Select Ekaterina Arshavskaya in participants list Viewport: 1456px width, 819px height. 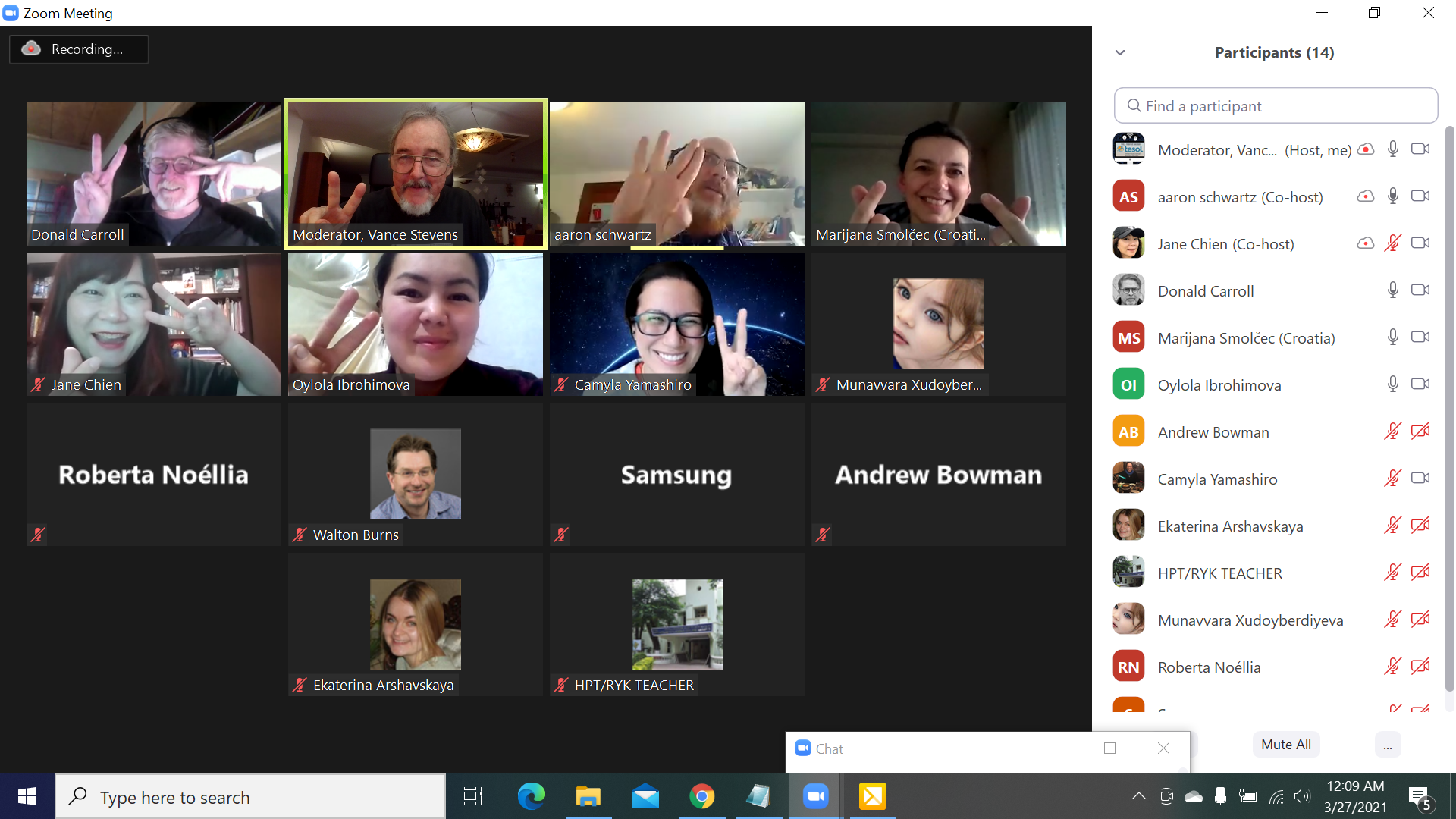[1230, 526]
